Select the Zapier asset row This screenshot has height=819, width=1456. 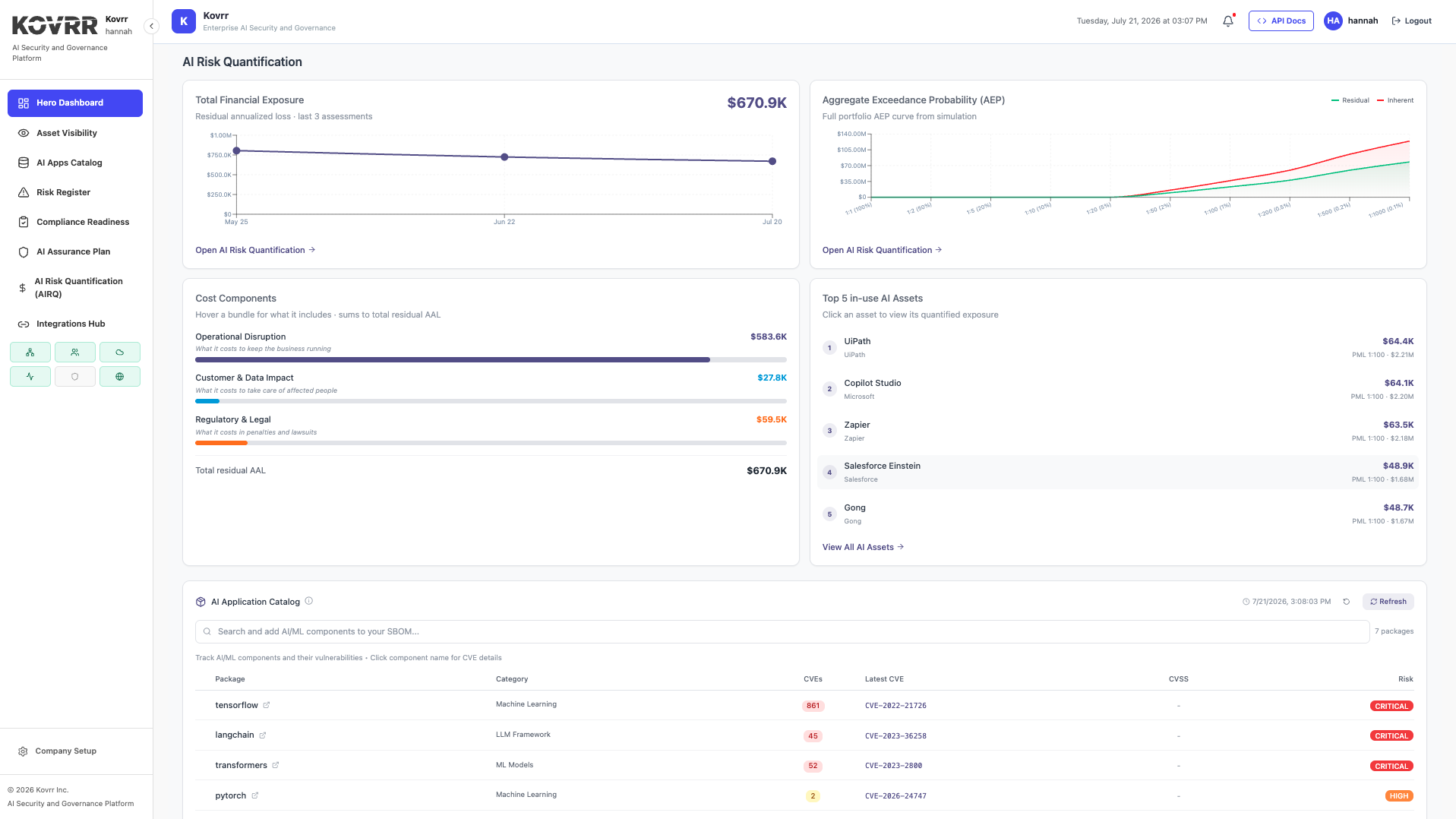pyautogui.click(x=1118, y=431)
